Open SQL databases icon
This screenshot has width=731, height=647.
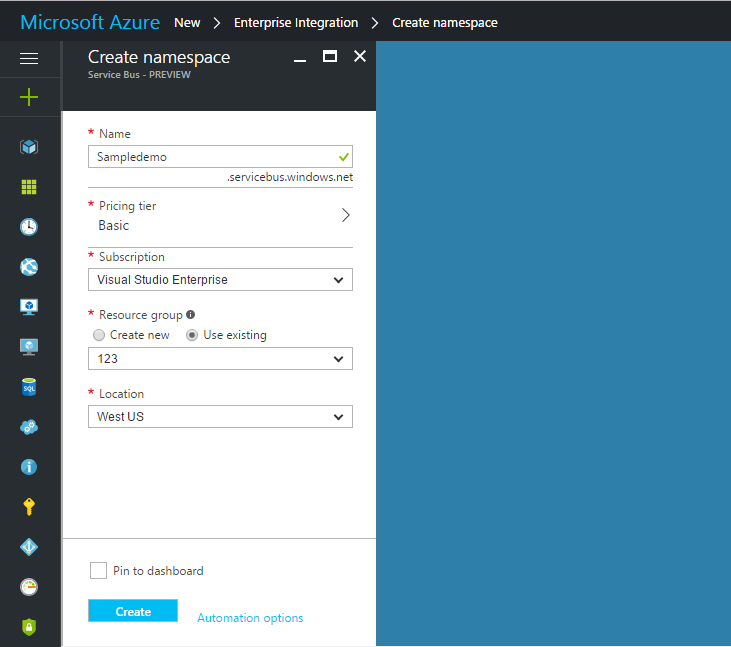pos(29,387)
